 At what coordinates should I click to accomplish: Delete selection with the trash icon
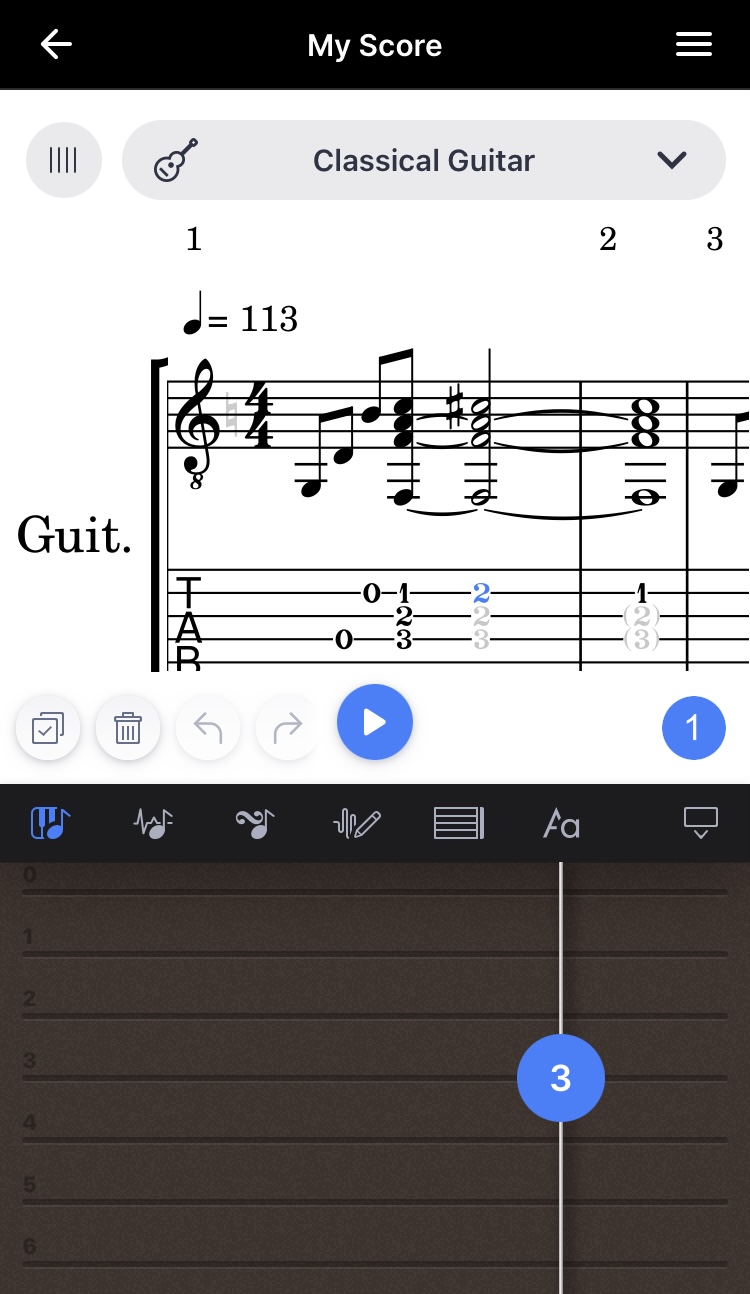[x=128, y=727]
